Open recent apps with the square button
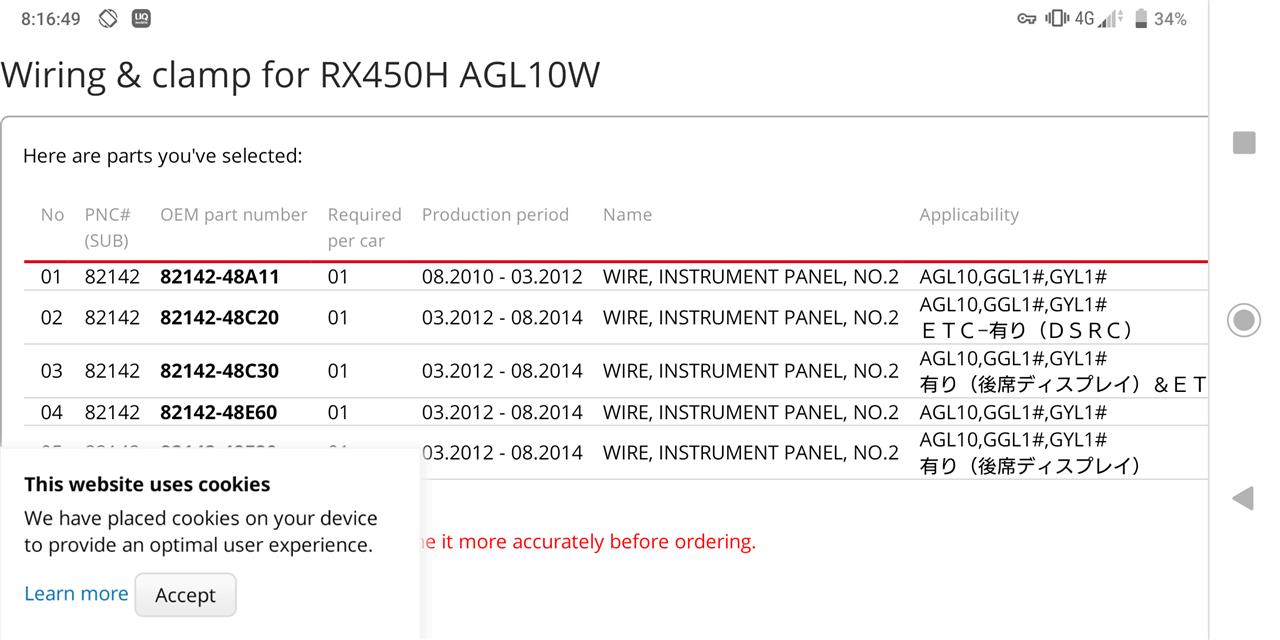 pyautogui.click(x=1244, y=142)
